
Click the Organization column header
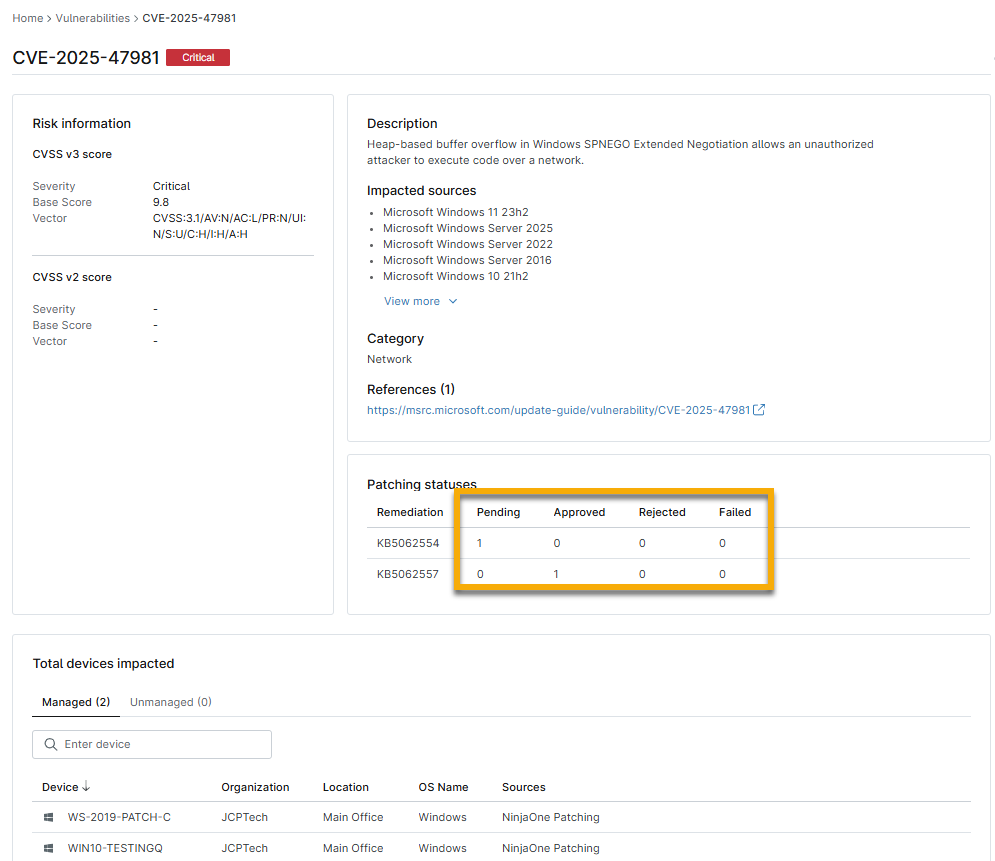(255, 787)
